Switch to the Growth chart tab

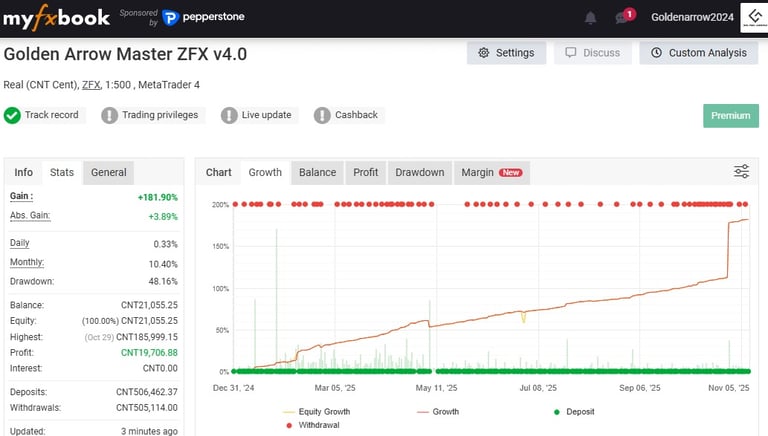pos(265,172)
